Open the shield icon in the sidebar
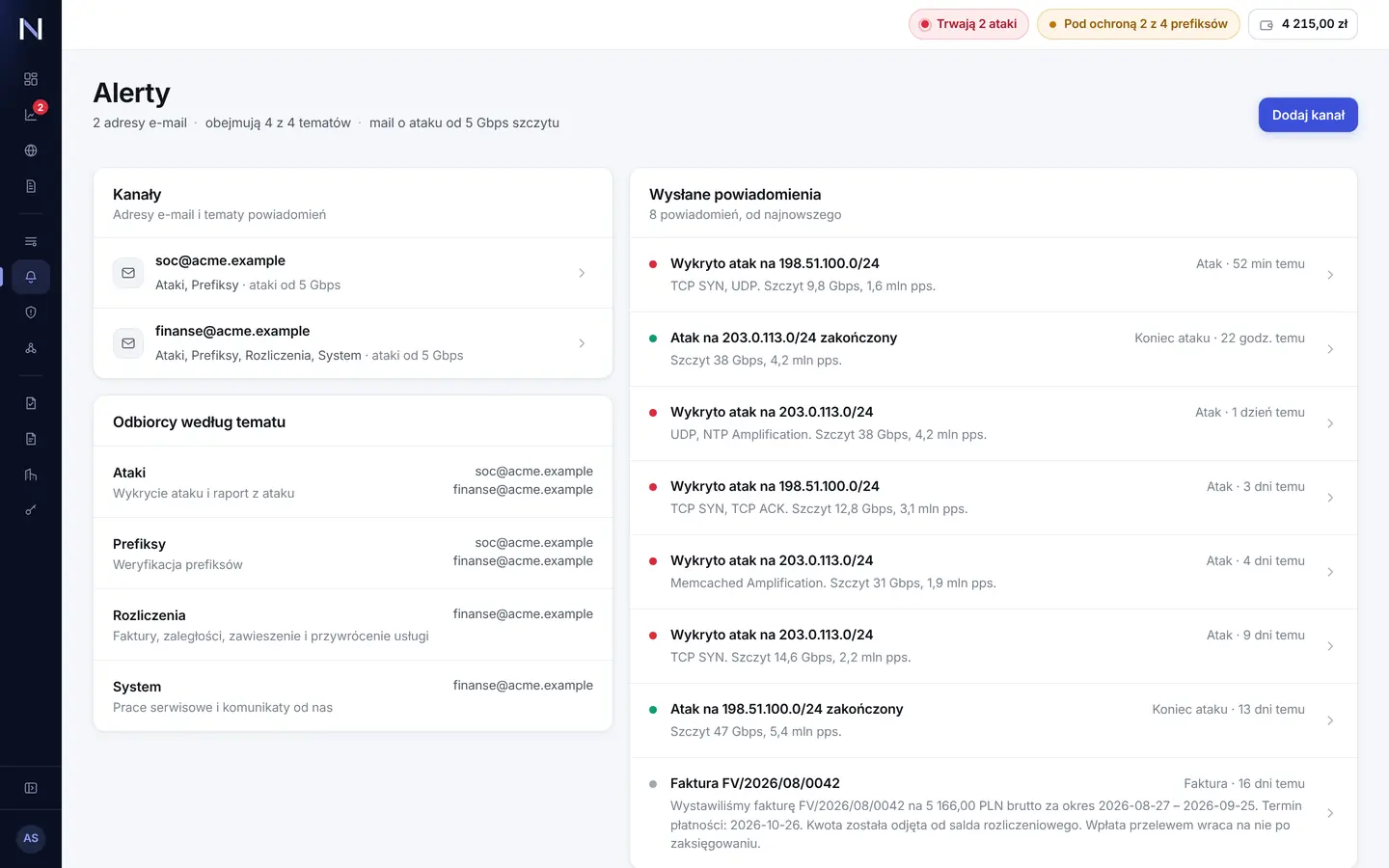The image size is (1389, 868). [31, 312]
